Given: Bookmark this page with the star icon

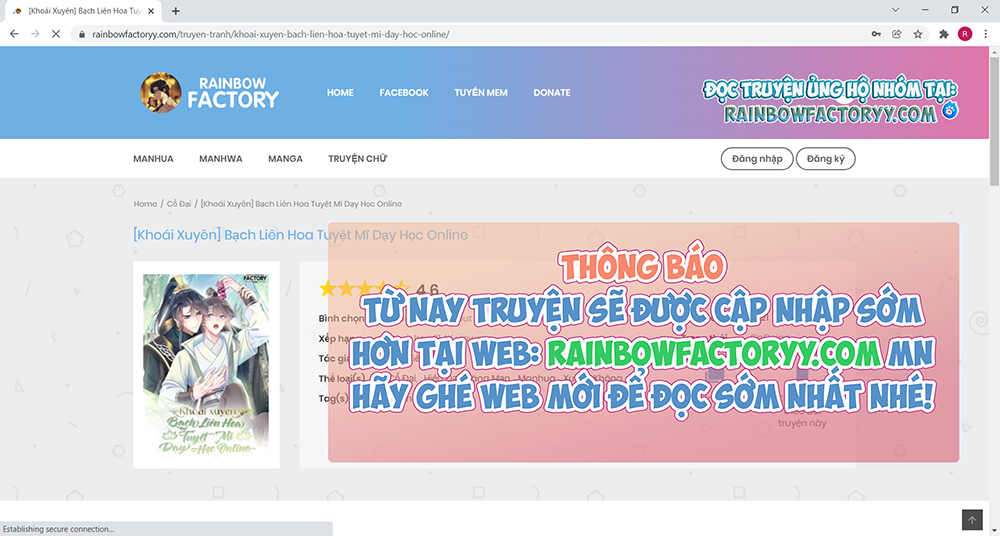Looking at the screenshot, I should tap(918, 34).
